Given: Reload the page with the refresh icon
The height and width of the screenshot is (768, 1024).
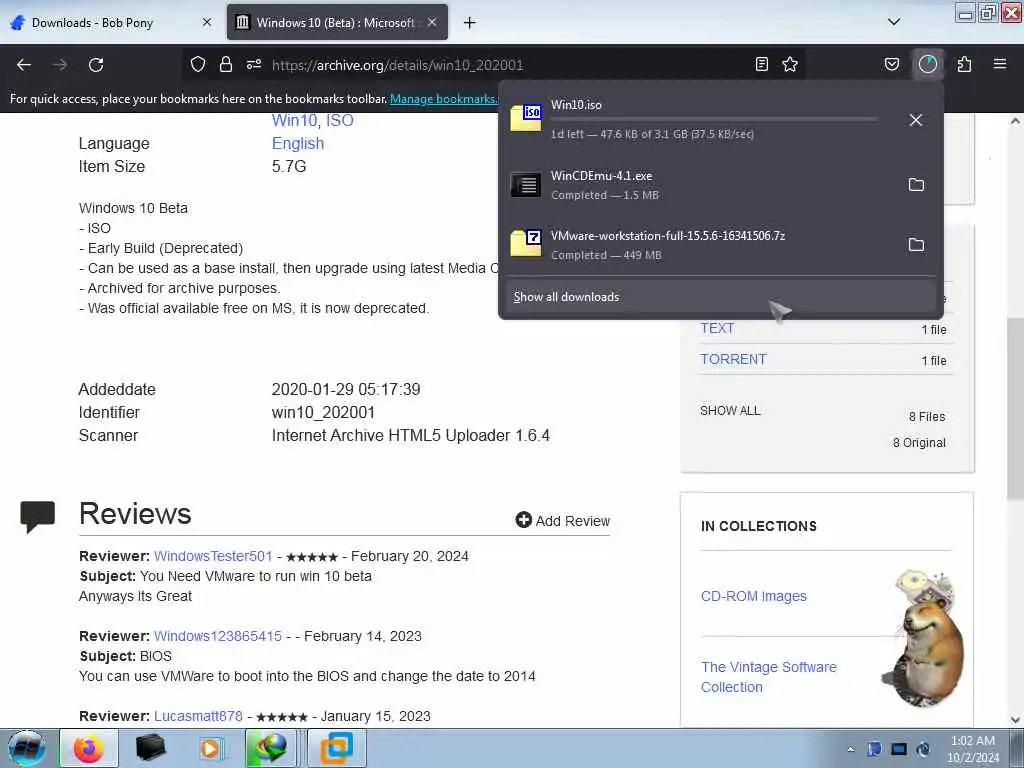Looking at the screenshot, I should pos(96,65).
